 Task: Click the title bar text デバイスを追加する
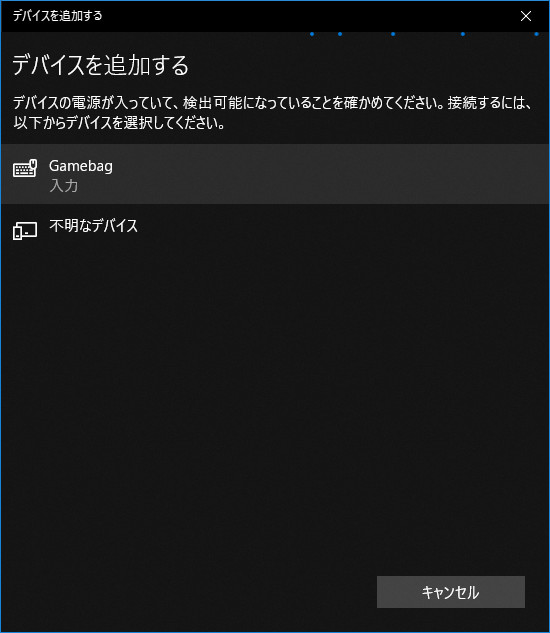click(57, 16)
